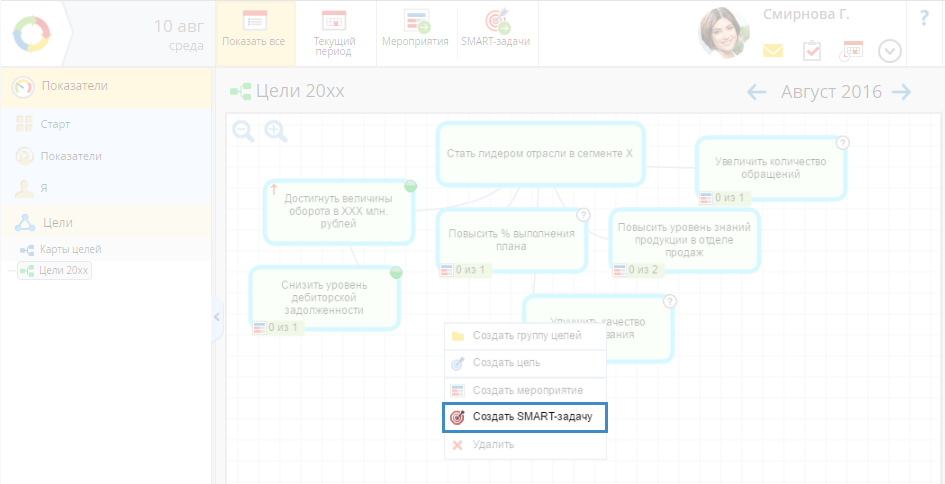Click the Август 2016 period label
Viewport: 945px width, 484px height.
pos(831,92)
